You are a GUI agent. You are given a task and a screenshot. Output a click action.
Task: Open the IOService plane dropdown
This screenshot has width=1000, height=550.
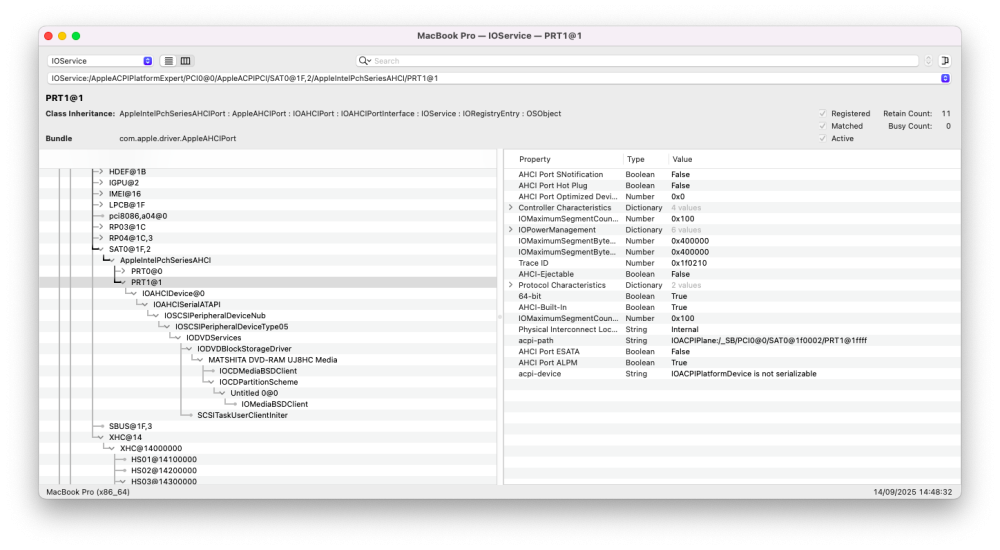pos(101,61)
